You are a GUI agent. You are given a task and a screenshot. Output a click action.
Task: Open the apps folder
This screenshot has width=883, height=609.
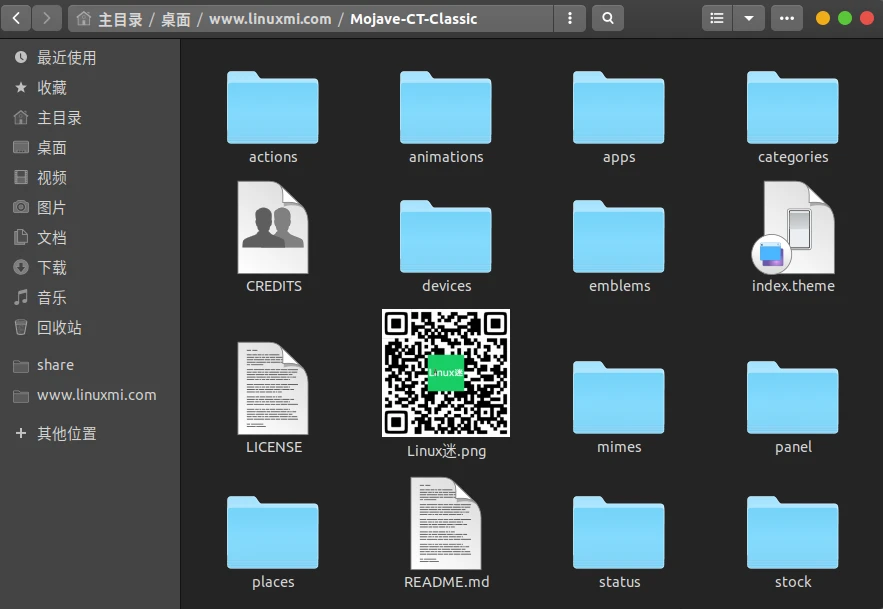pos(619,108)
